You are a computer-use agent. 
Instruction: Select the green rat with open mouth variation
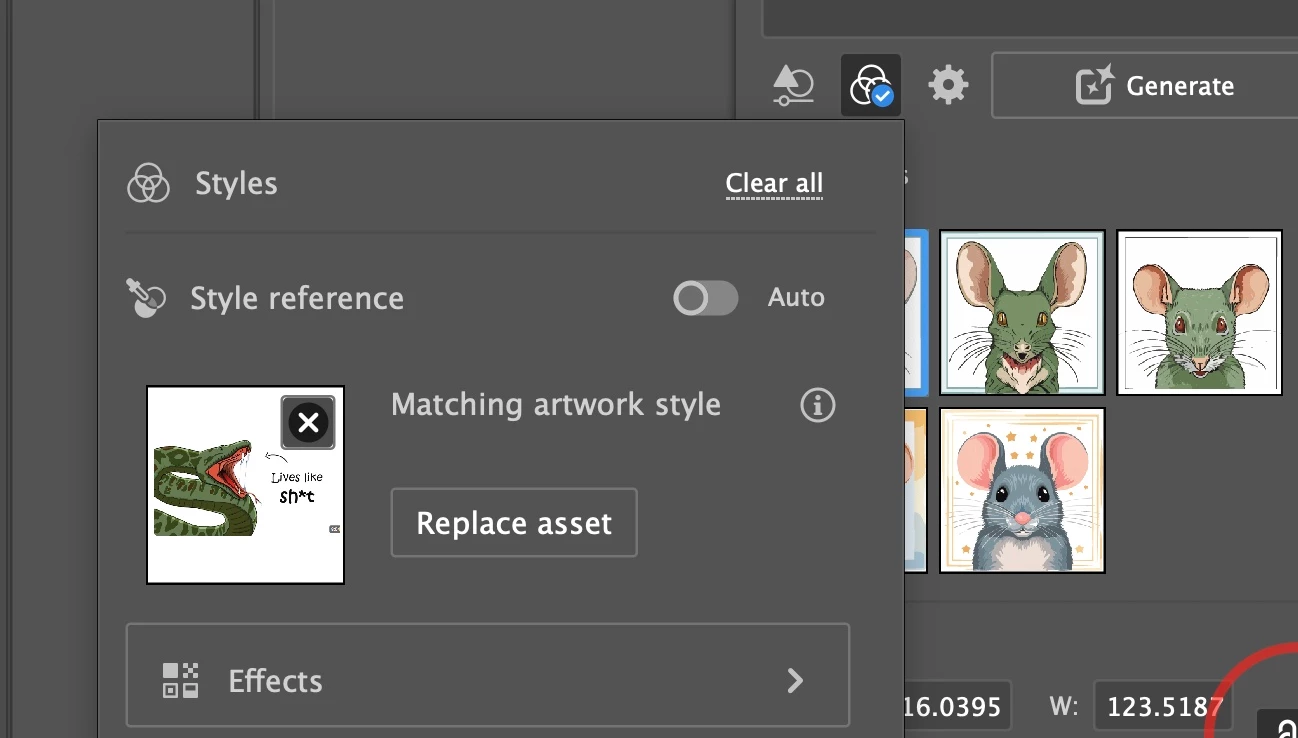coord(1023,313)
